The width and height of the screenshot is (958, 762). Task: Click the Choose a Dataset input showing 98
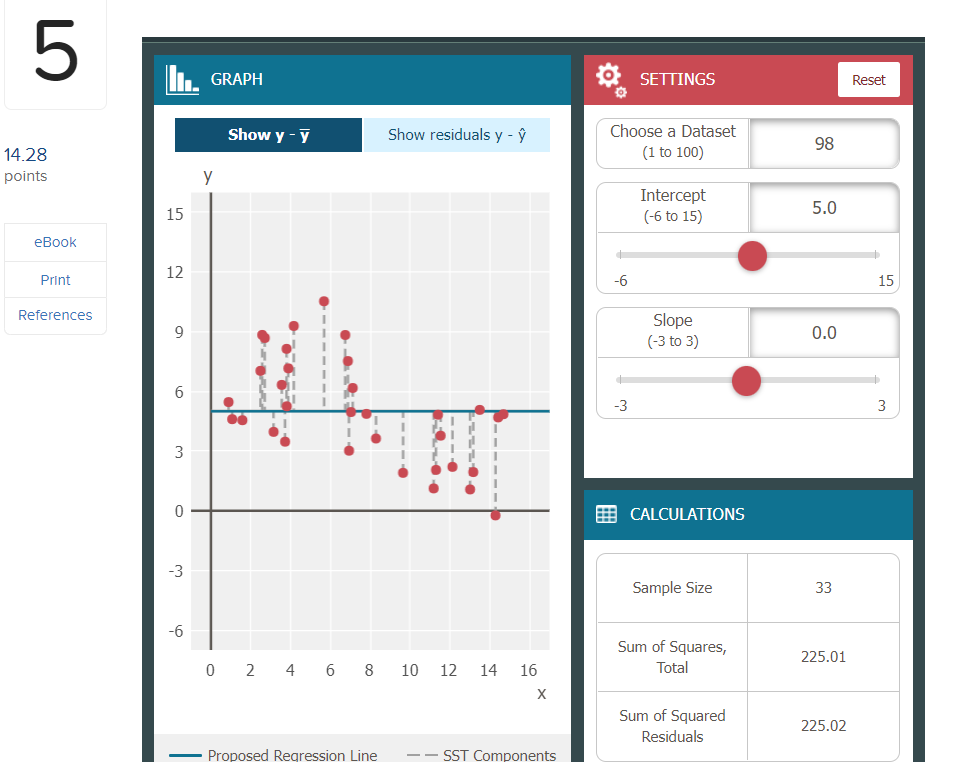pos(823,143)
